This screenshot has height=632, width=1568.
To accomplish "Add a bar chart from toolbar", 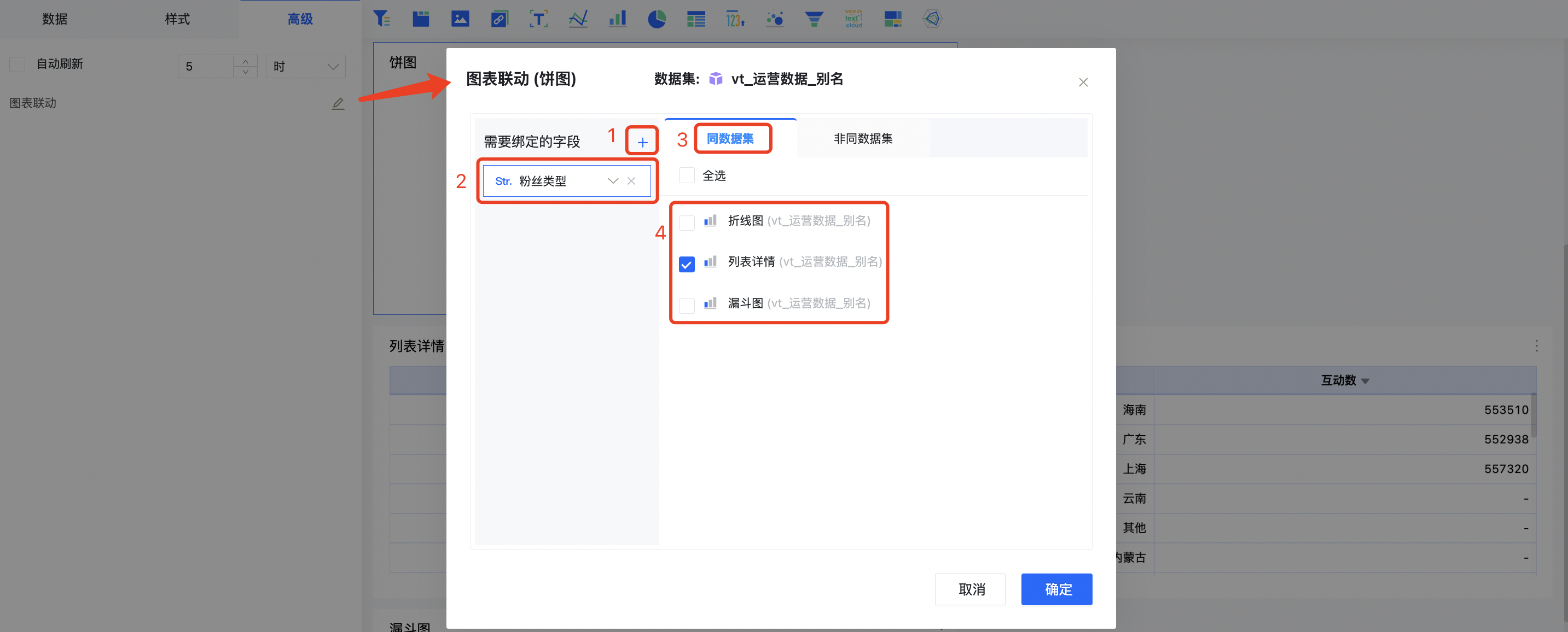I will [617, 19].
